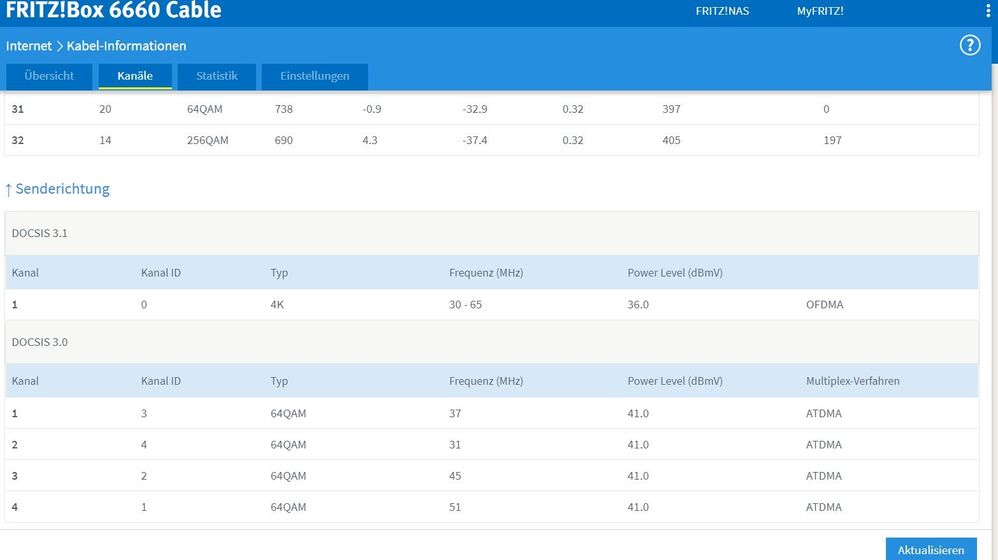998x560 pixels.
Task: Open the FRITZ!NAS link
Action: pyautogui.click(x=722, y=11)
